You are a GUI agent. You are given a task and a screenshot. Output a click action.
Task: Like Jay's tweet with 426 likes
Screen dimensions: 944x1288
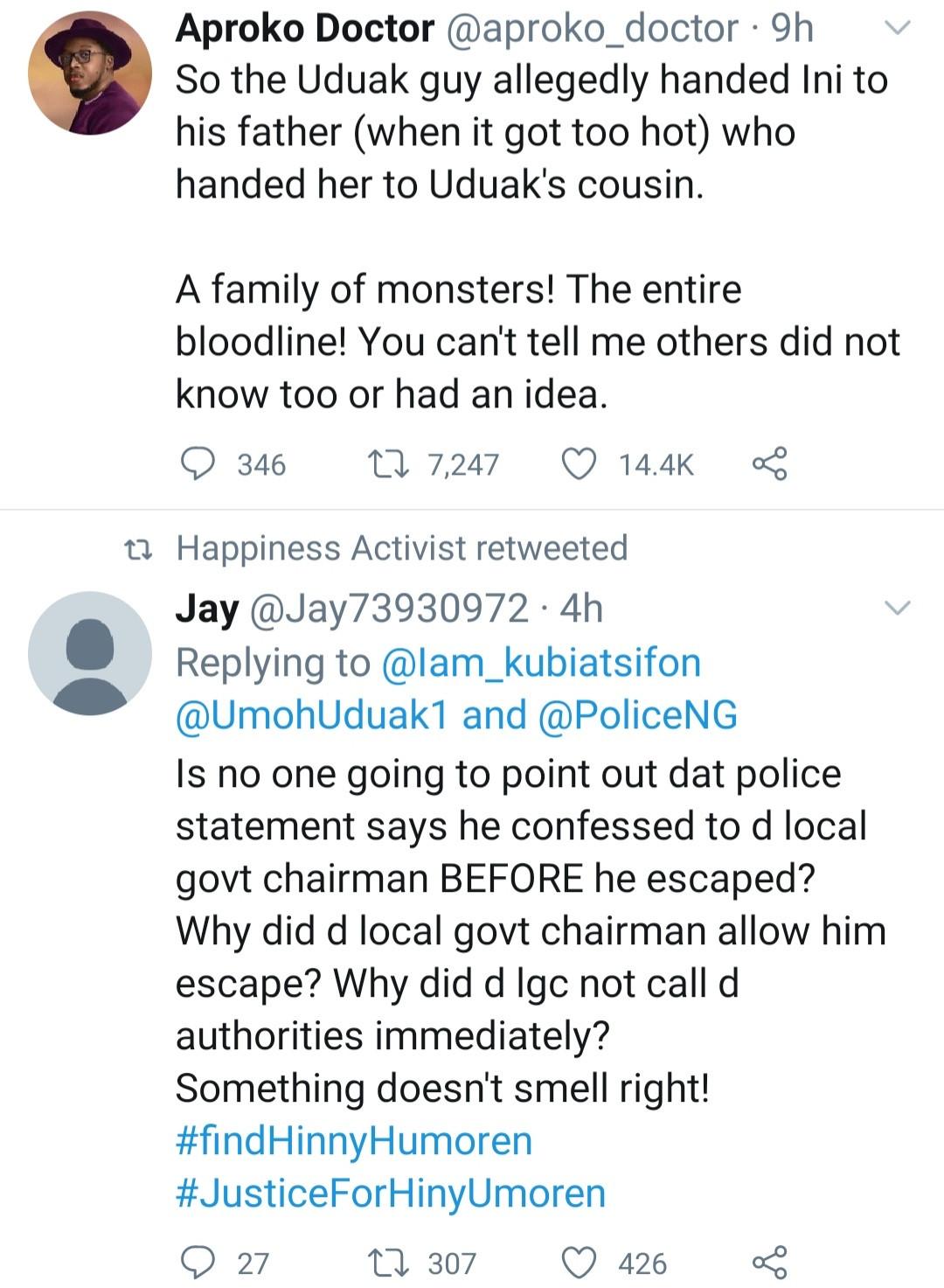[x=578, y=1262]
